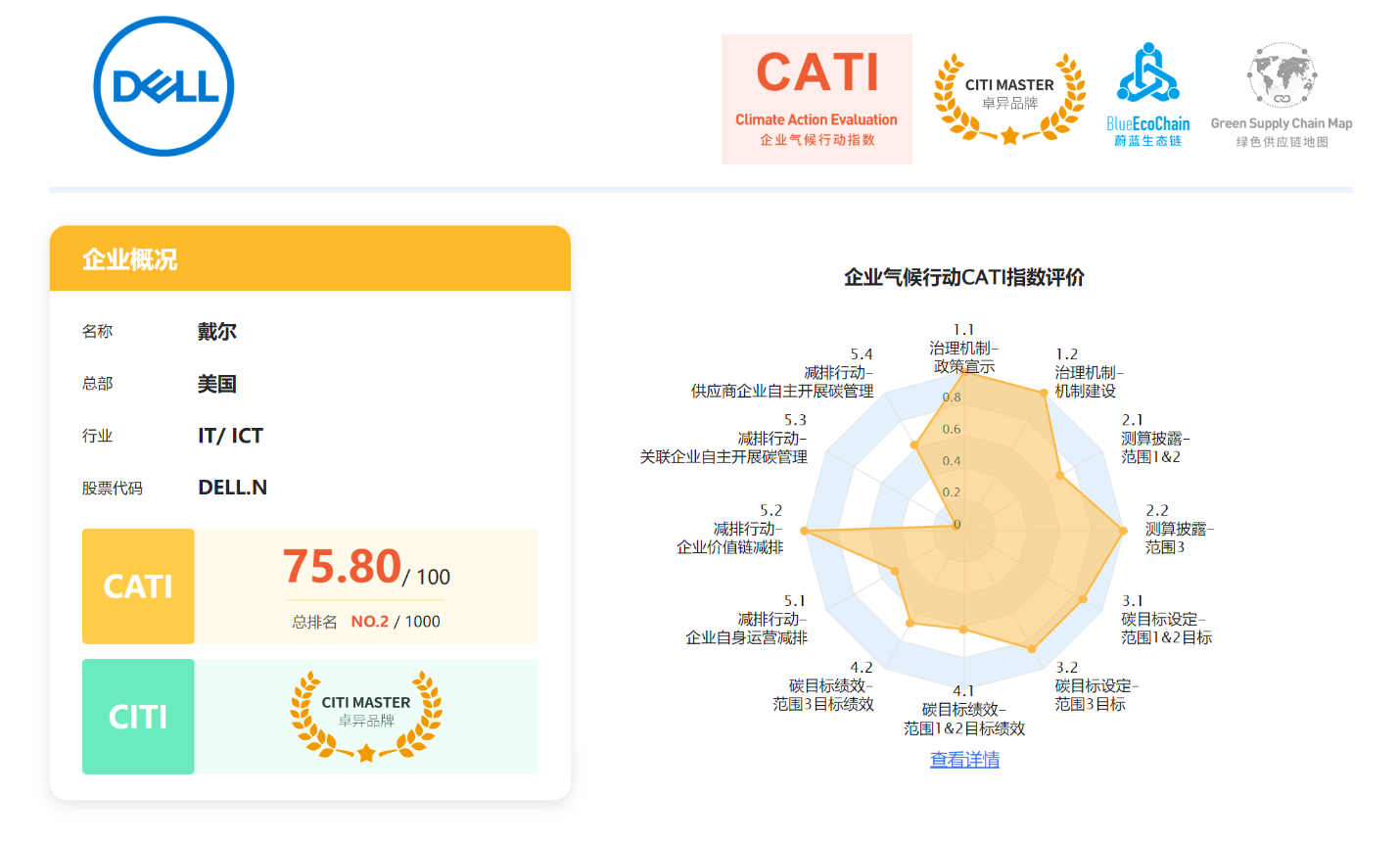
Task: Click the 5.2 企业价值链减排 axis label
Action: pyautogui.click(x=730, y=529)
